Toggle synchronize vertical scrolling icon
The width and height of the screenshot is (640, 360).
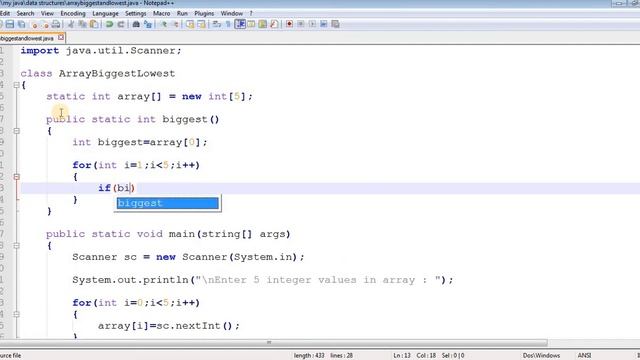[x=190, y=24]
